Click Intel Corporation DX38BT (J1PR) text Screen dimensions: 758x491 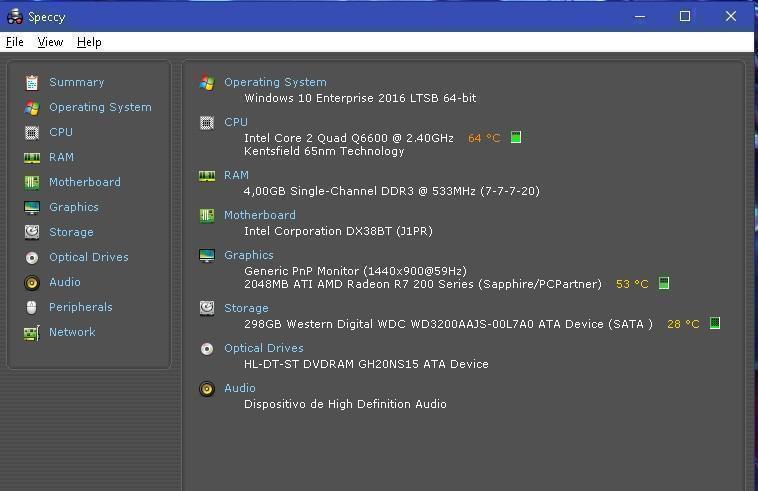coord(338,231)
